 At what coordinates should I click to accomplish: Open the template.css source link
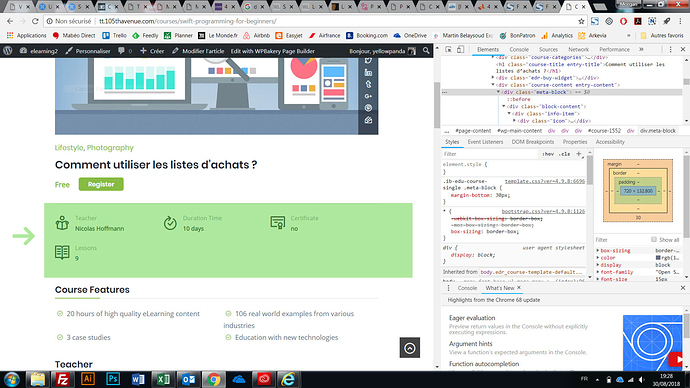coord(545,181)
